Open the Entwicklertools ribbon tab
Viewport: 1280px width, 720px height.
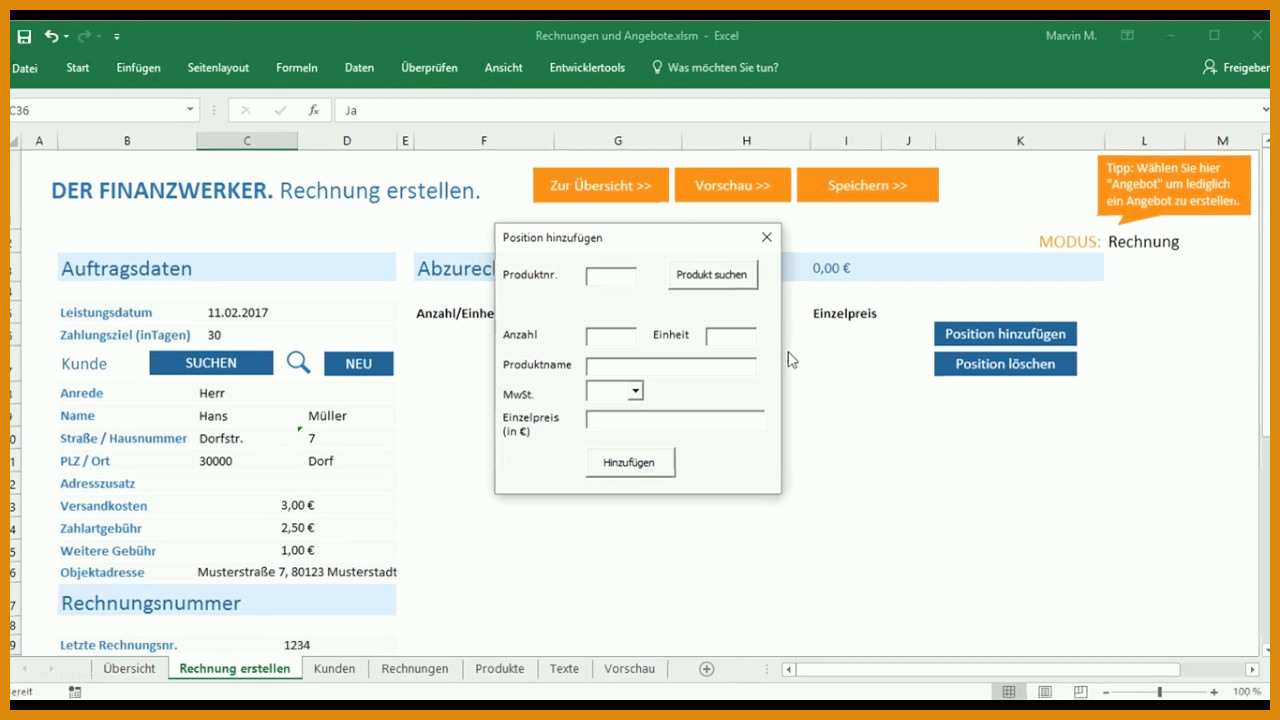(x=587, y=68)
